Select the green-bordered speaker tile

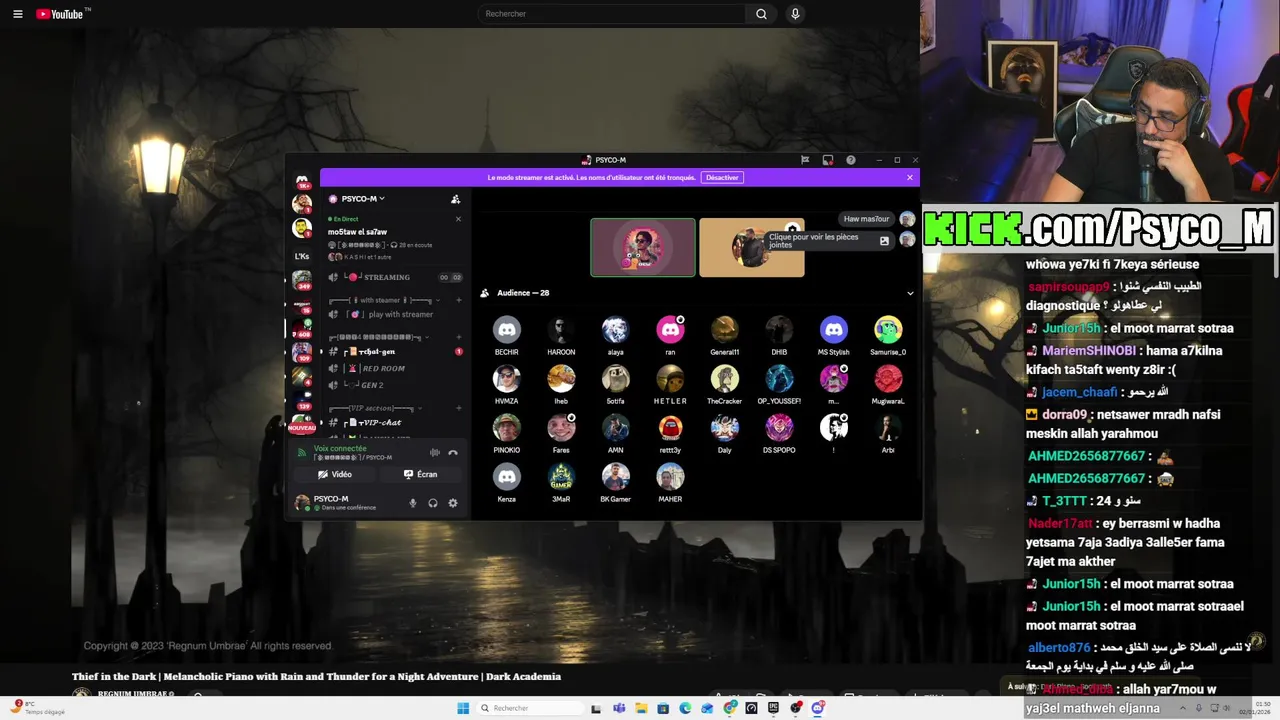tap(643, 247)
